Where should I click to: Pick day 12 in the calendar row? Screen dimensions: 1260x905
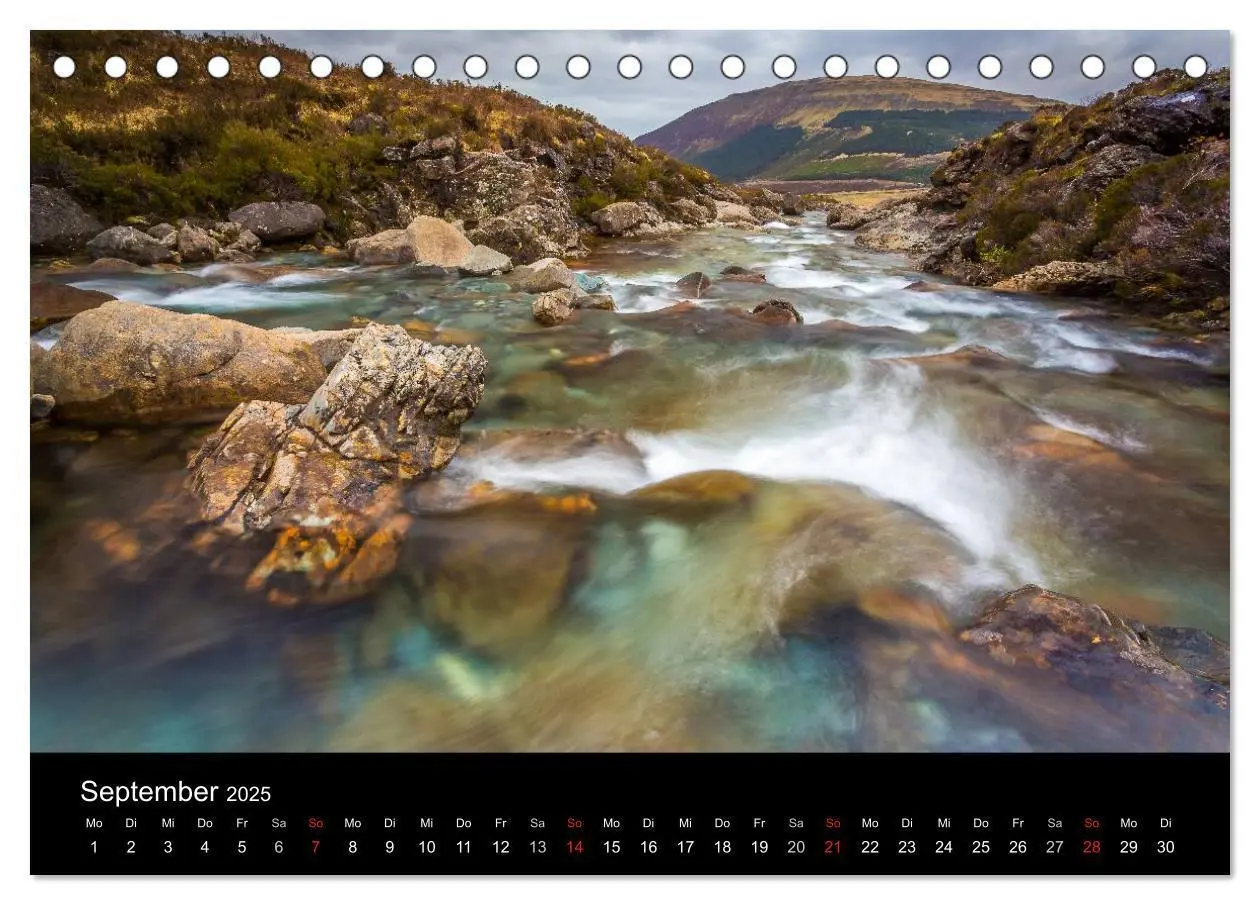[501, 847]
